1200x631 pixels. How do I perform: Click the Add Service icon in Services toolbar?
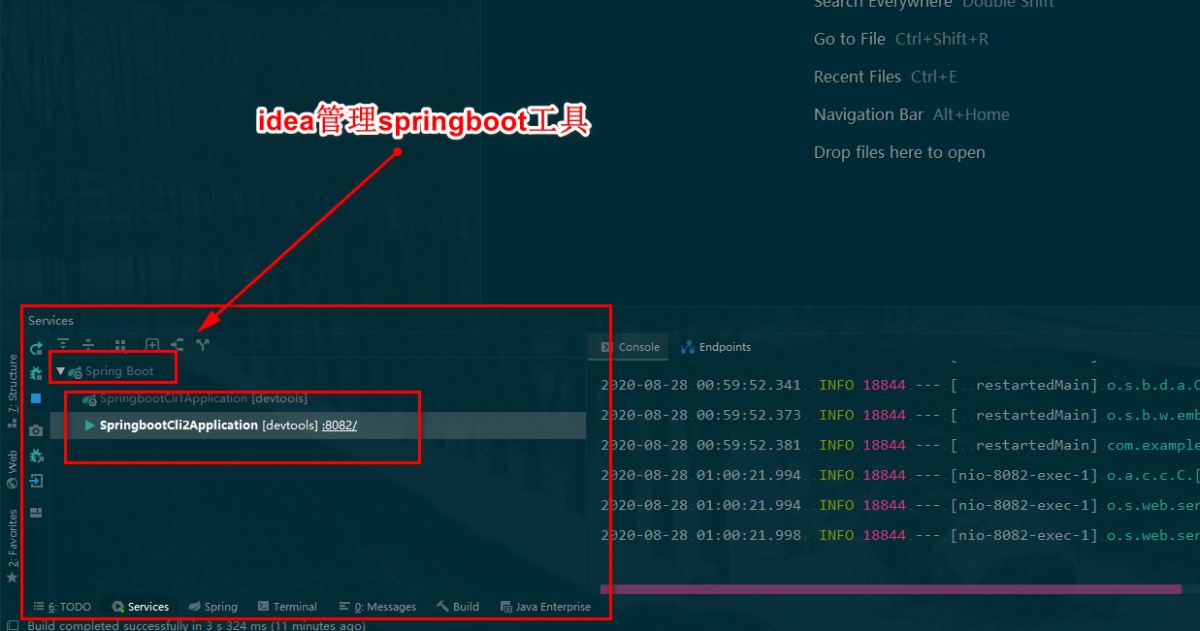tap(177, 345)
